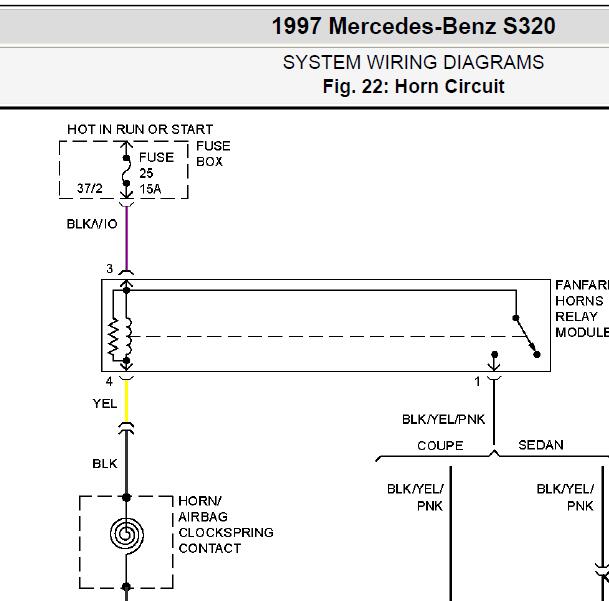Click the 'BLK/YEL/ PNK' label on the SEDAN wire

pos(565,497)
